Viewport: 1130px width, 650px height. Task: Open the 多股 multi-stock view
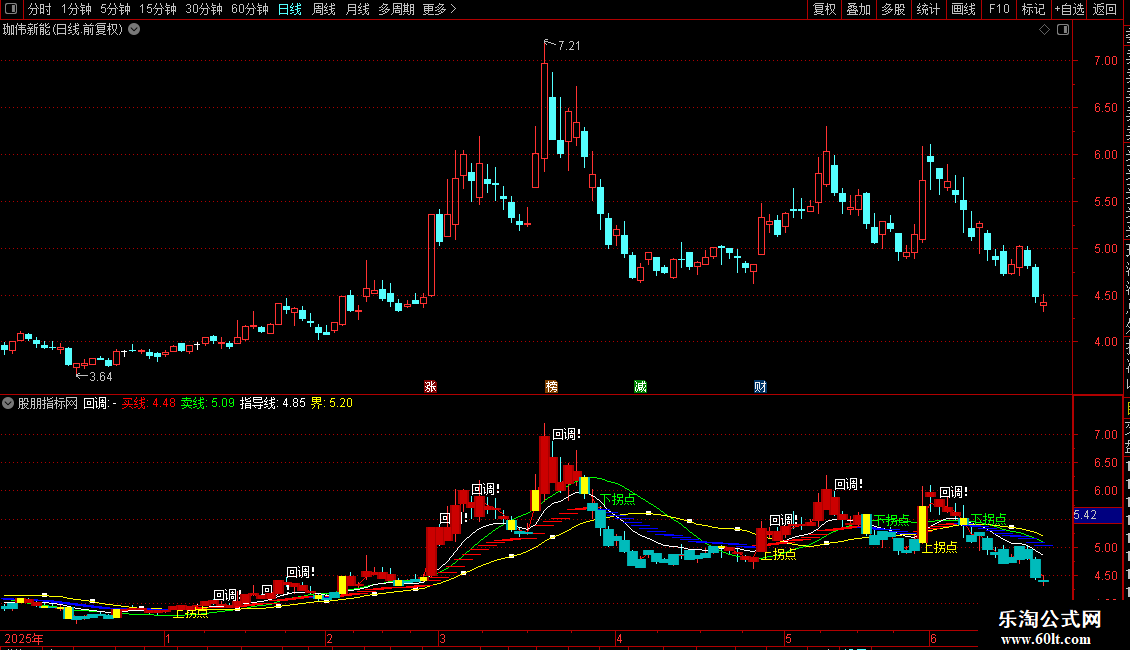coord(893,9)
